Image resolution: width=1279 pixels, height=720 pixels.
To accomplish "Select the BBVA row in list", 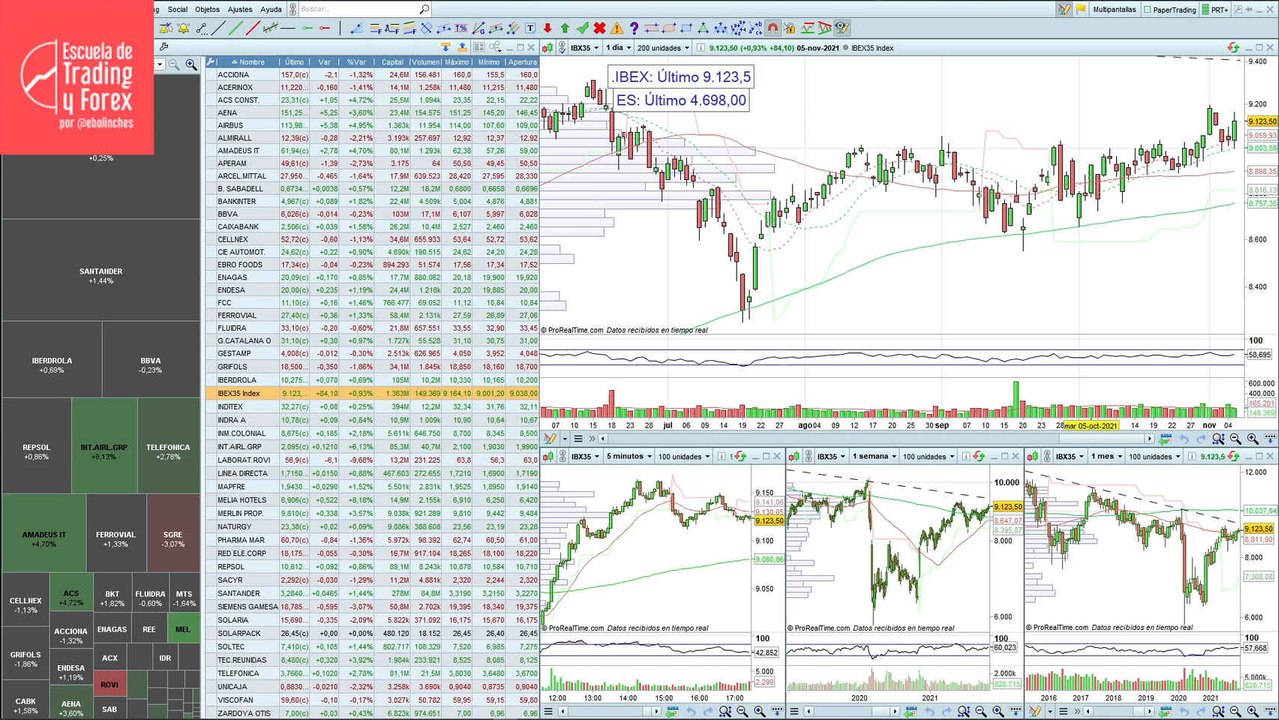I will 372,214.
